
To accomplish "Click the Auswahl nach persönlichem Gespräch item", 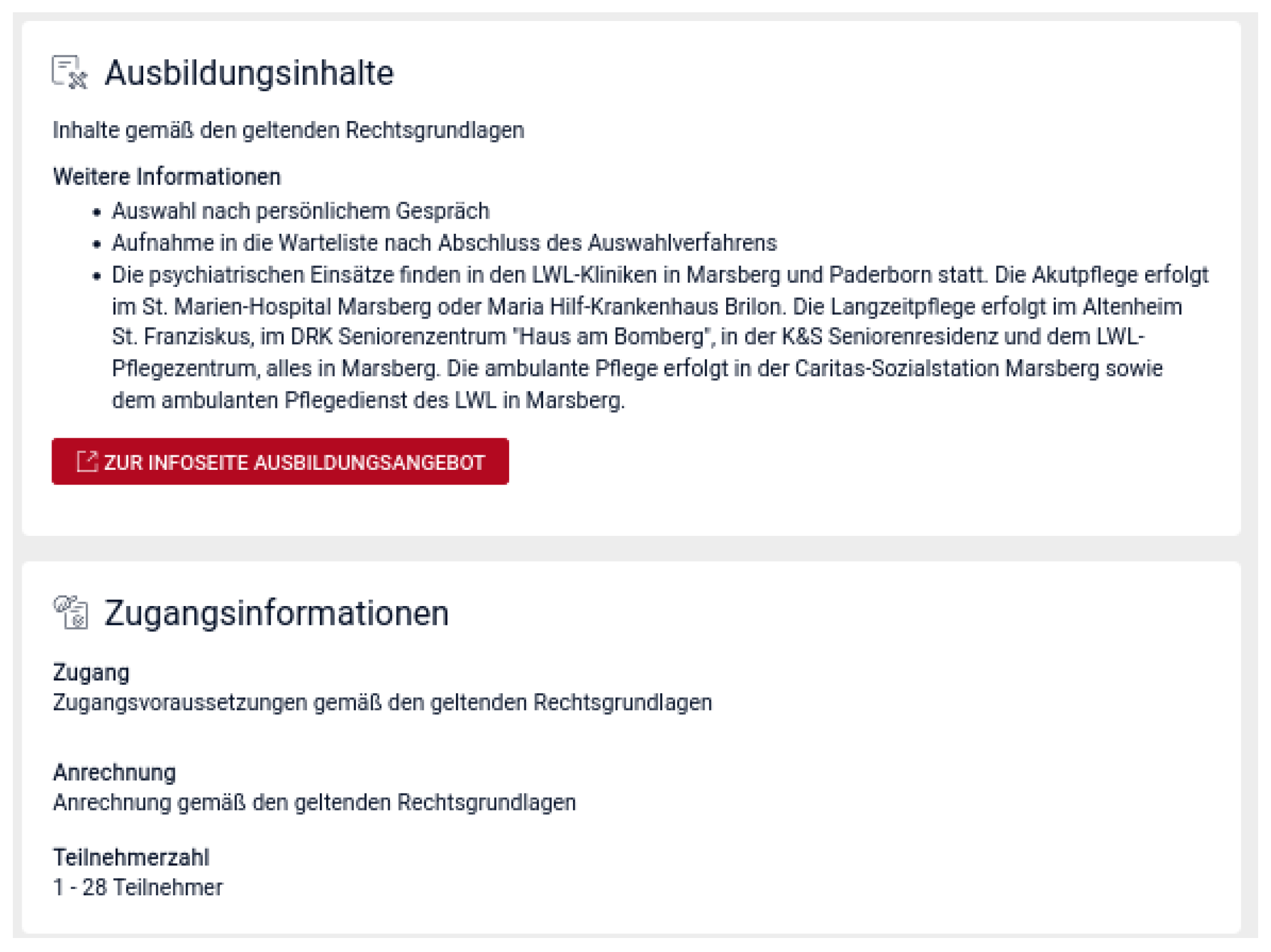I will tap(301, 211).
